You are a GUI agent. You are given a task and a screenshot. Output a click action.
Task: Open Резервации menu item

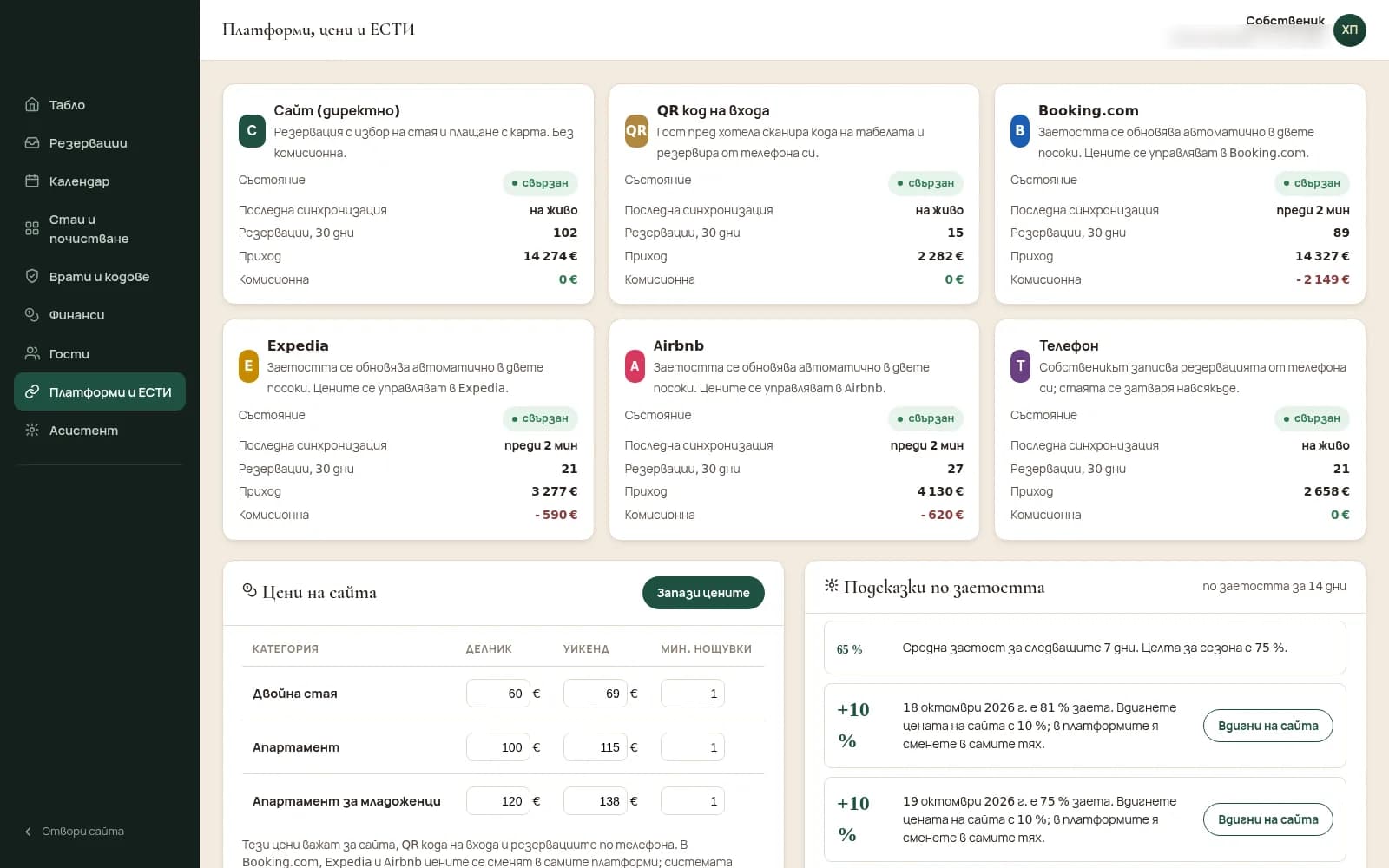point(100,143)
